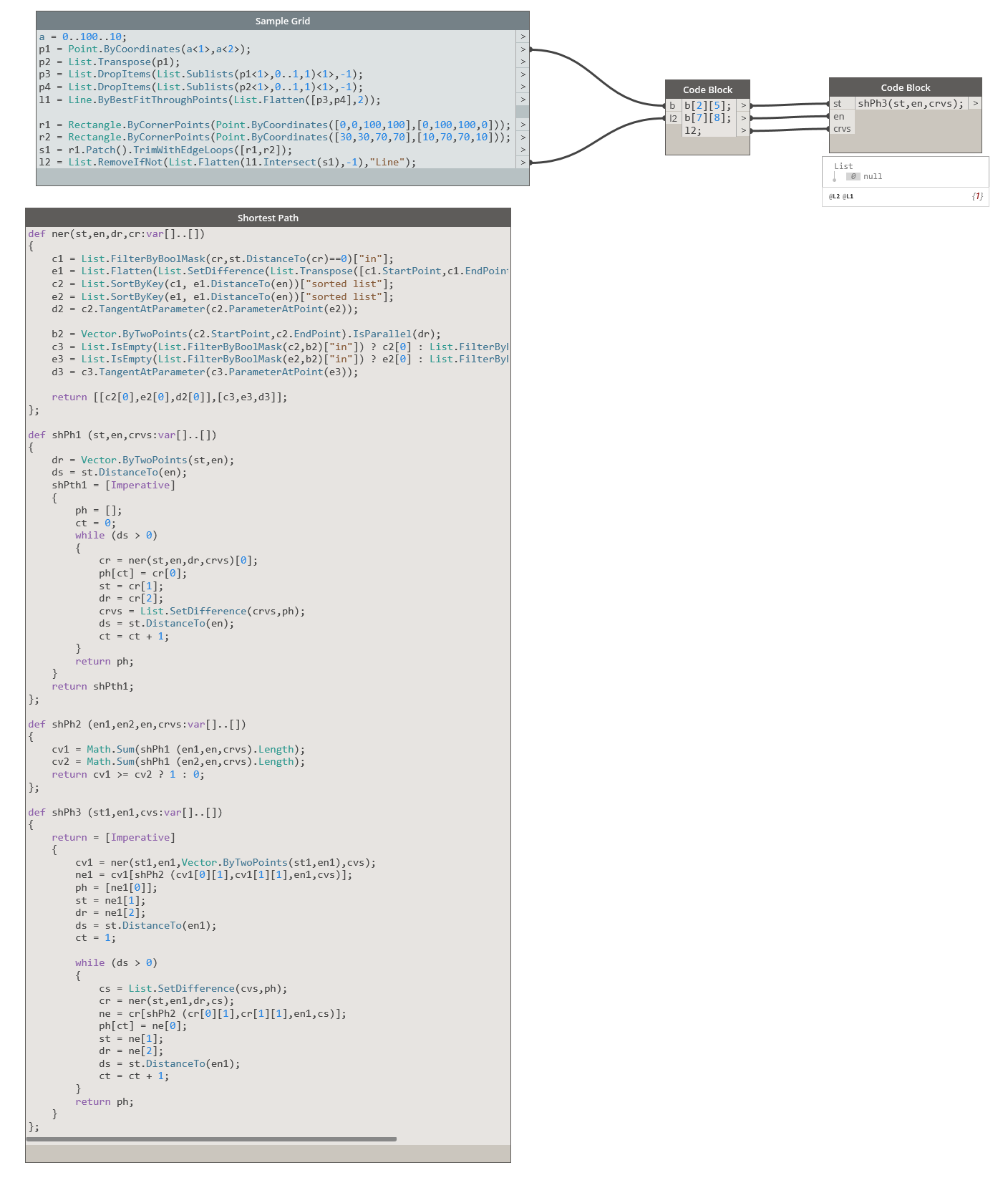Select the crvs input port
This screenshot has width=1008, height=1193.
pos(842,129)
